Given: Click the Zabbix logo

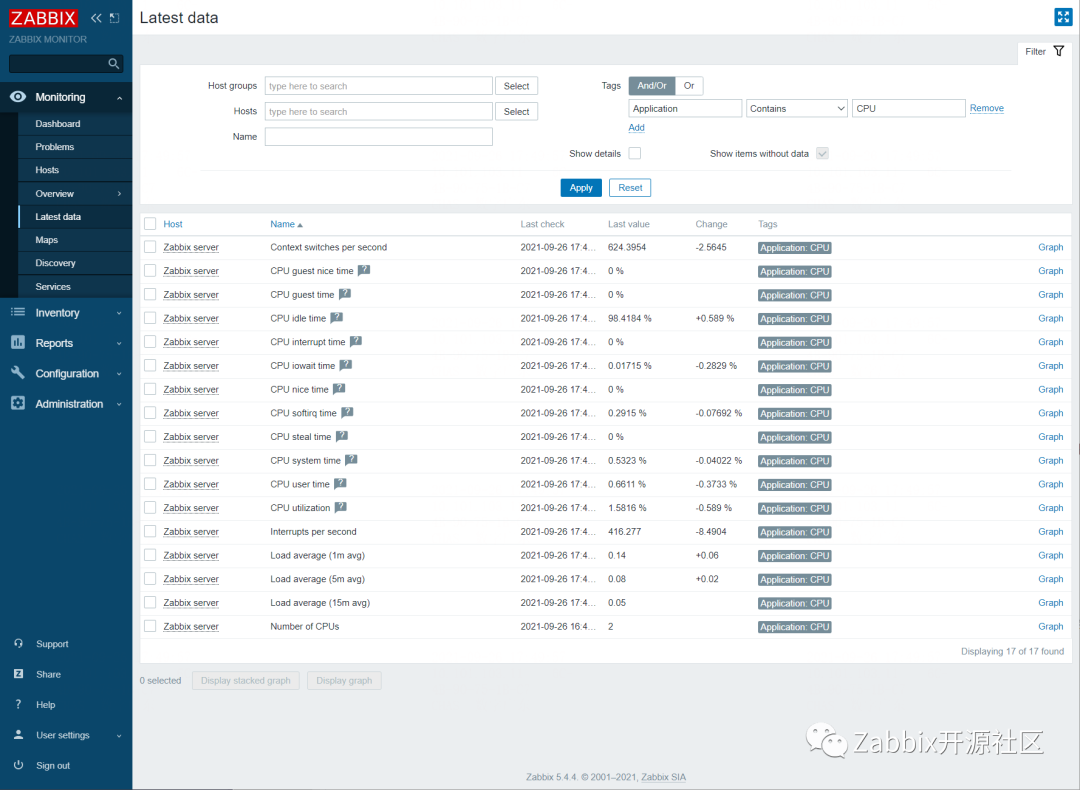Looking at the screenshot, I should pyautogui.click(x=43, y=18).
